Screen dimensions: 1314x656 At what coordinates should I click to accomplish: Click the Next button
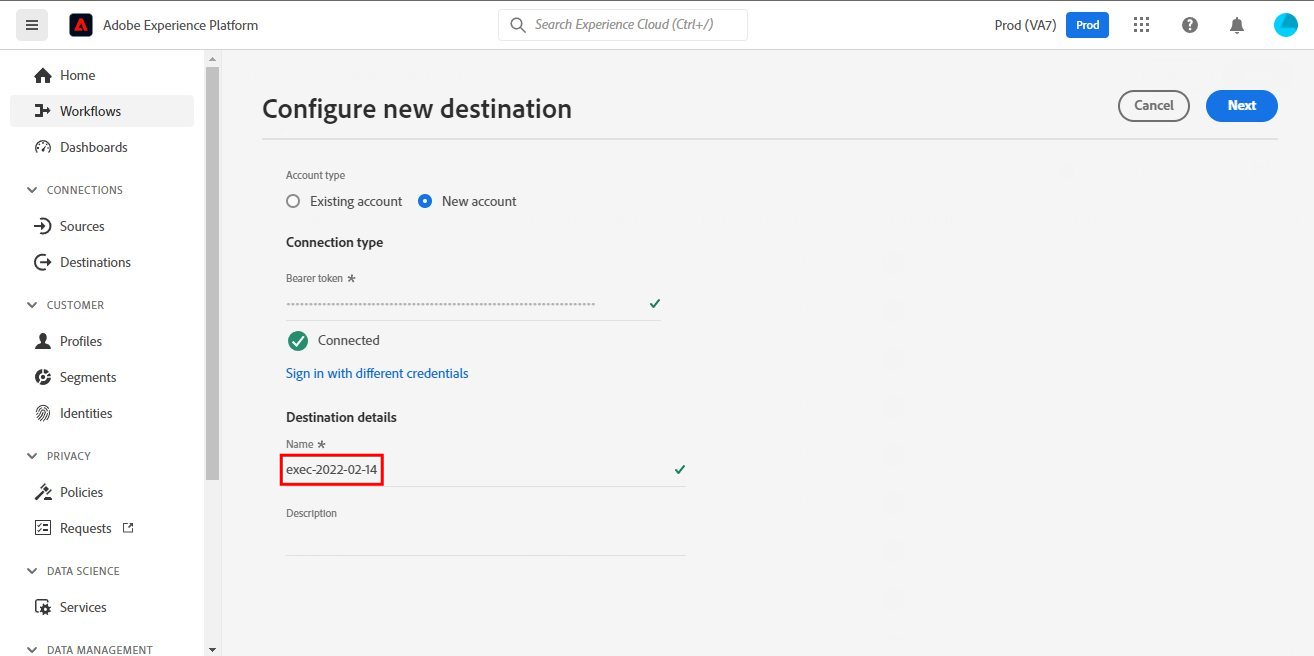tap(1241, 105)
